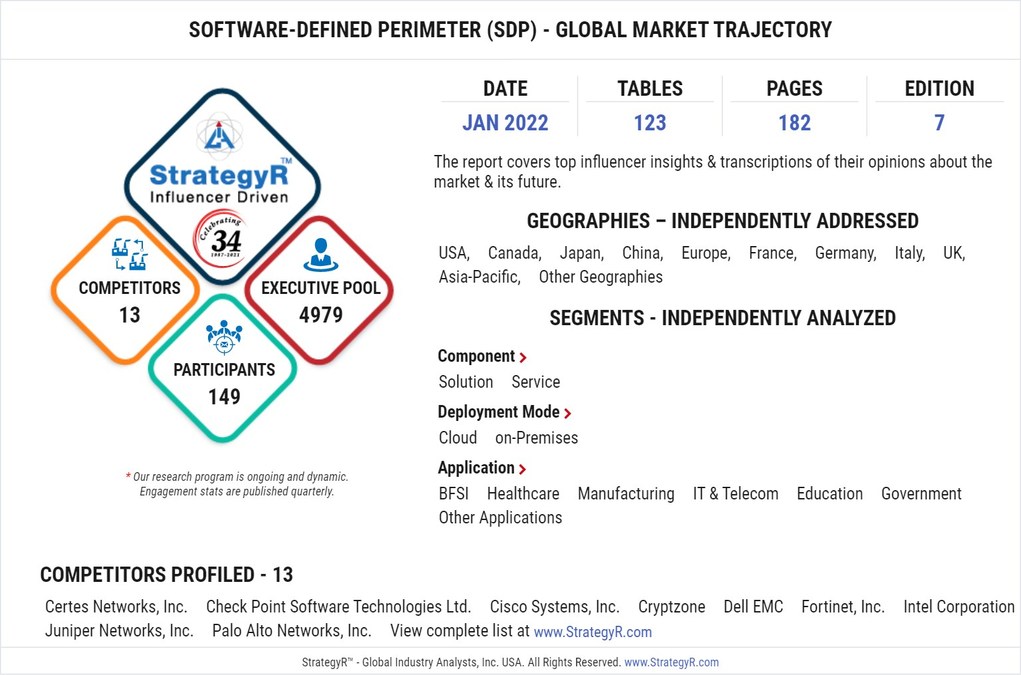The height and width of the screenshot is (675, 1021).
Task: Click the research program footnote text
Action: click(x=237, y=484)
